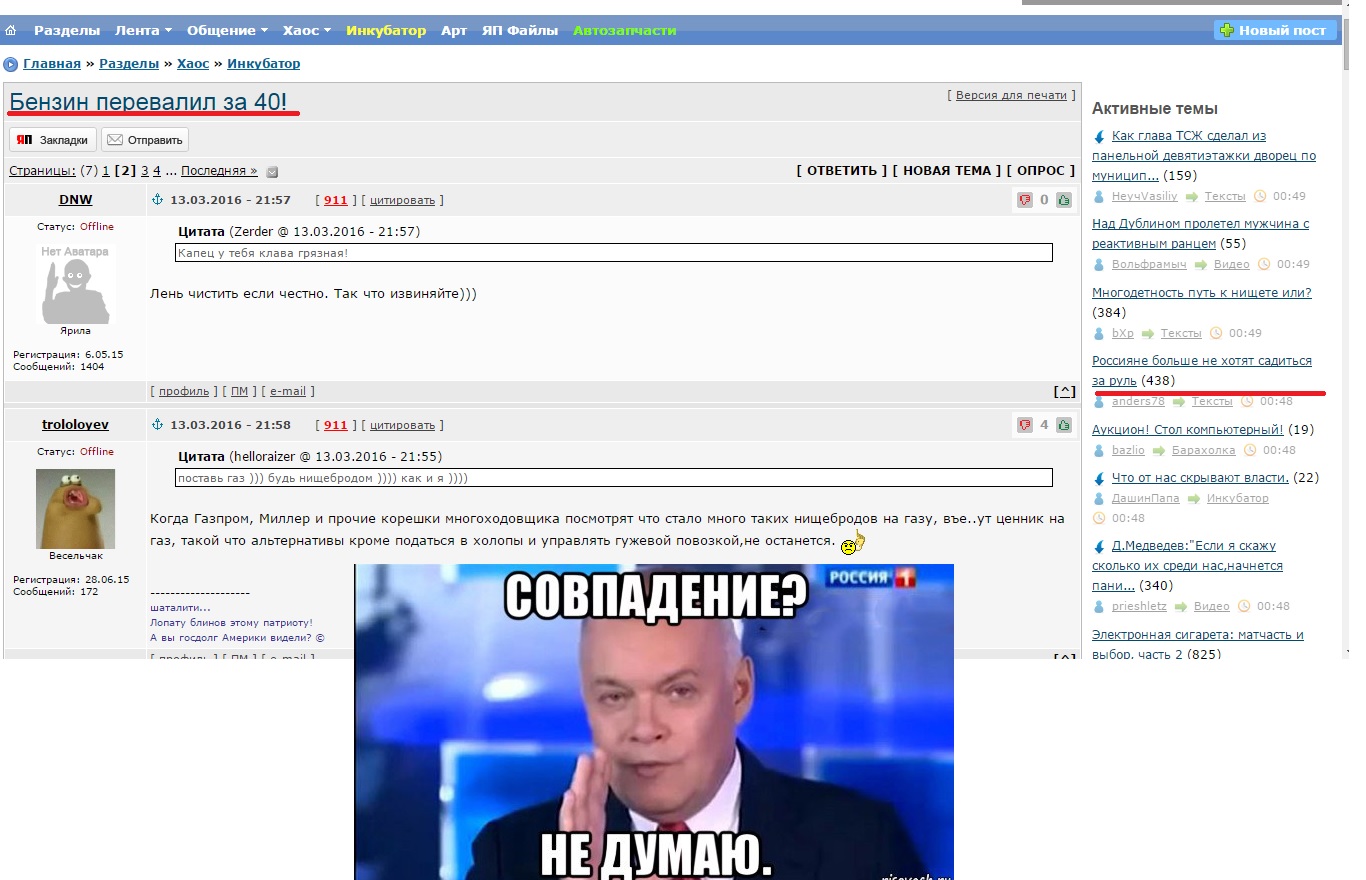Expand the Общение dropdown menu
Viewport: 1366px width, 880px height.
click(227, 31)
